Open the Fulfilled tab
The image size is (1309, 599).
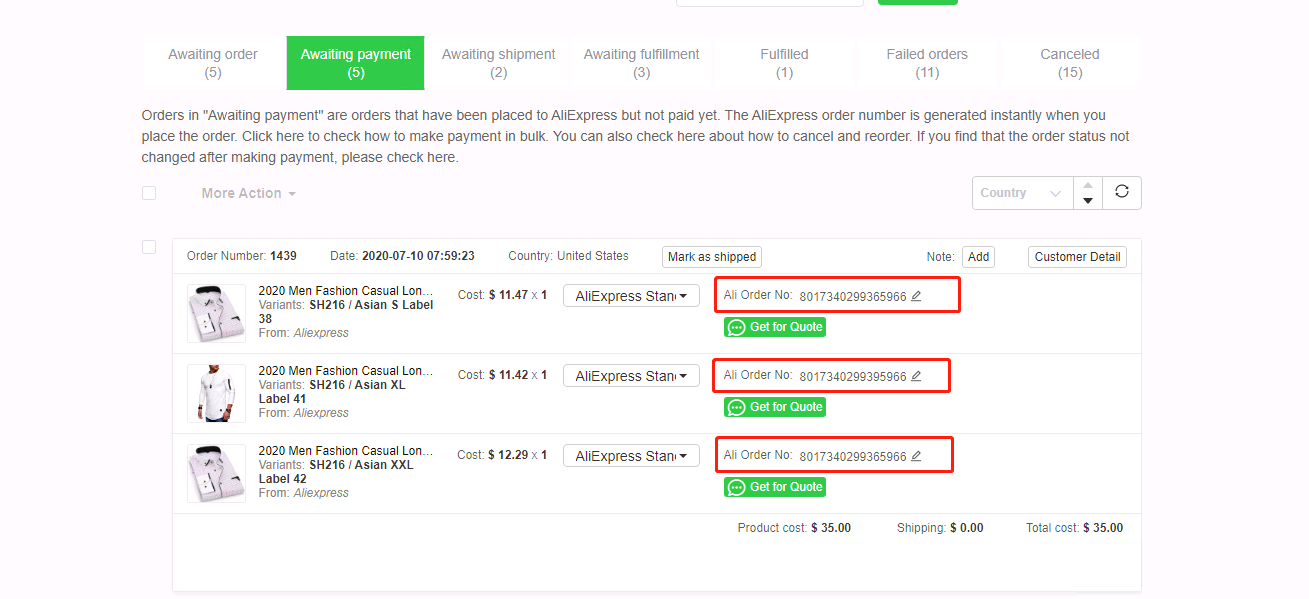(x=784, y=63)
